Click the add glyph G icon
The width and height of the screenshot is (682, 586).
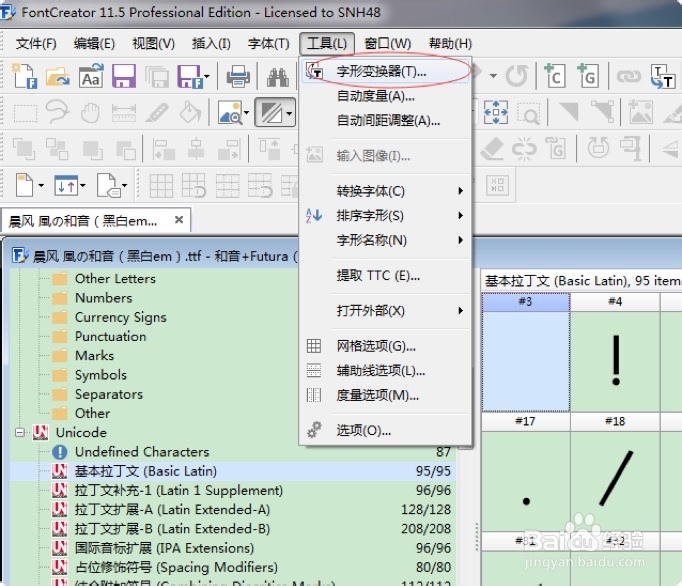click(588, 76)
